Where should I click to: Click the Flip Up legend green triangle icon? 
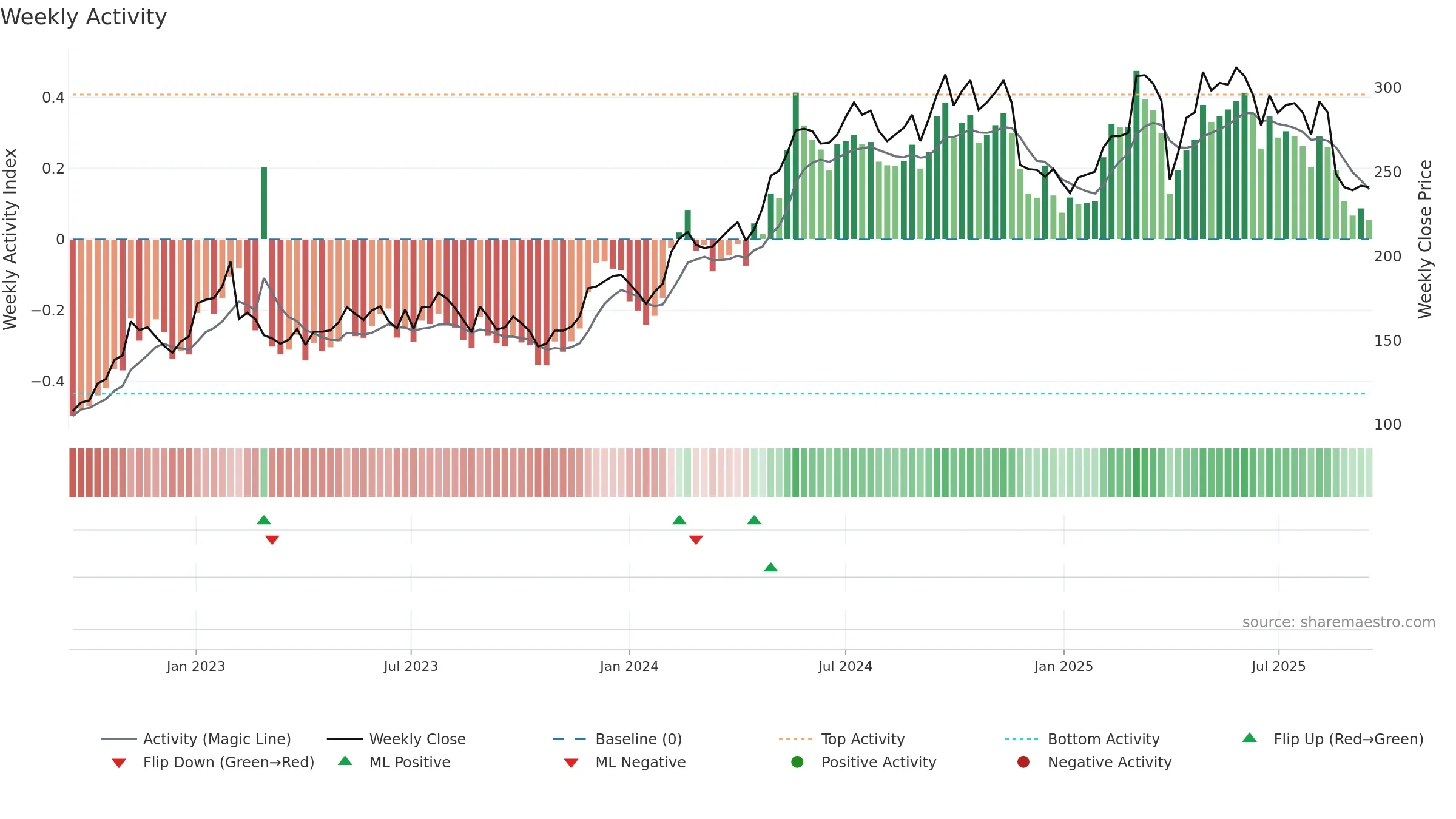click(1250, 738)
